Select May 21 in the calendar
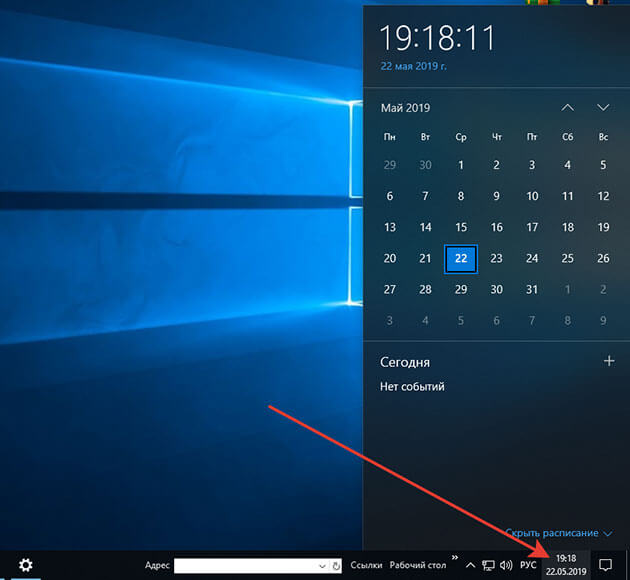Image resolution: width=630 pixels, height=580 pixels. click(425, 258)
